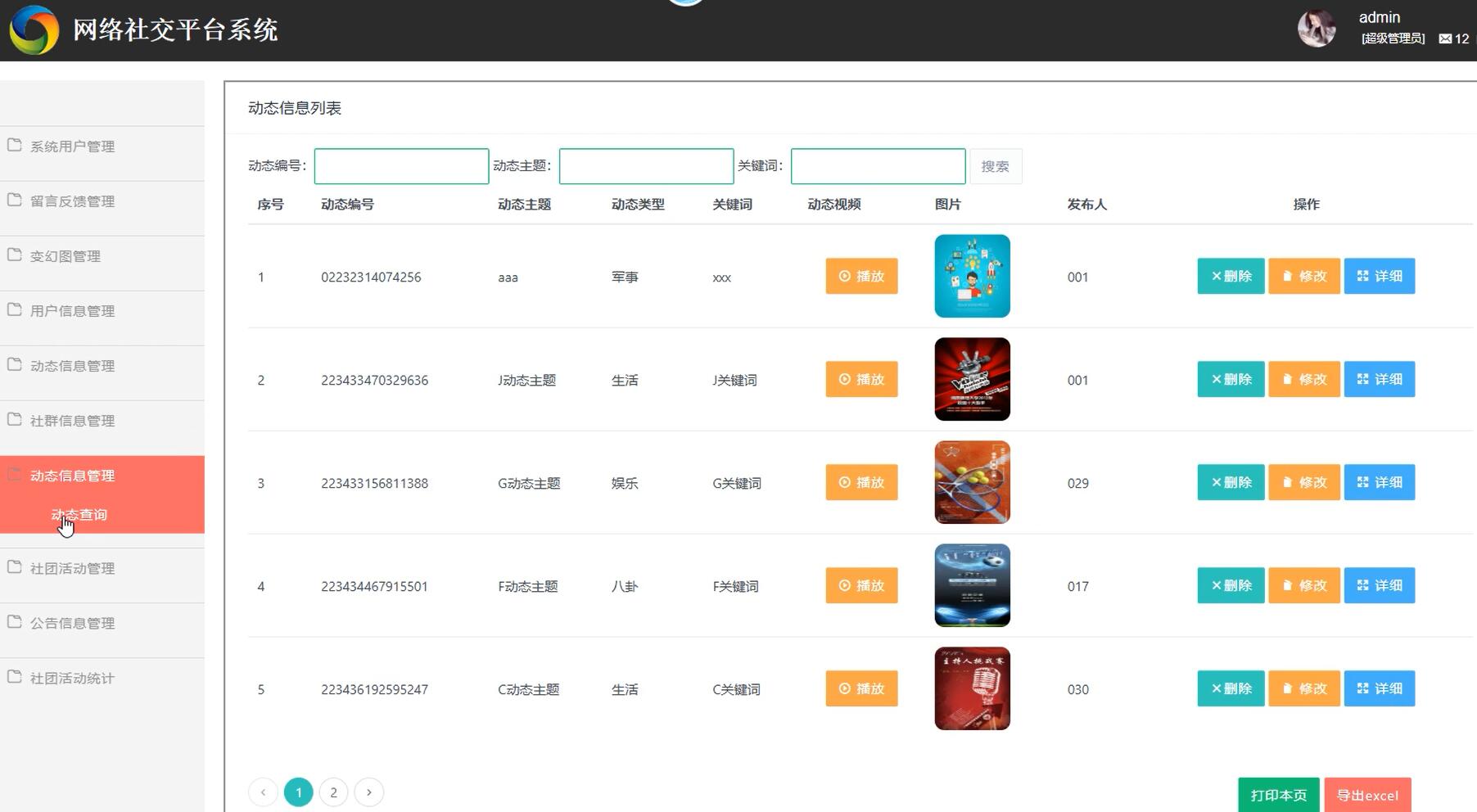This screenshot has width=1477, height=812.
Task: Switch to page 2 of results
Action: [x=333, y=792]
